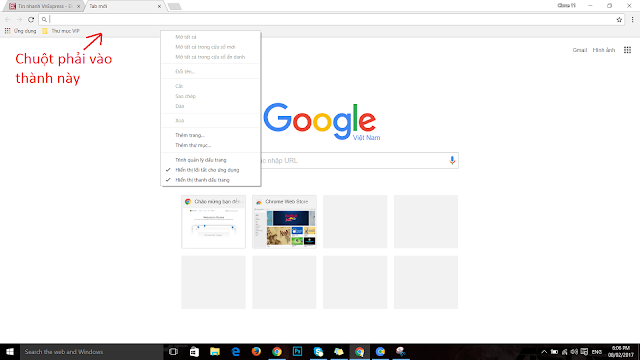Open the battery tray icon
This screenshot has width=640, height=360.
coord(554,352)
